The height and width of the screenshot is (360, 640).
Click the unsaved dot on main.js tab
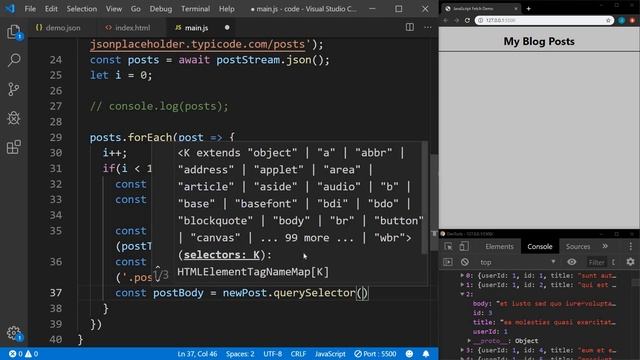point(227,27)
